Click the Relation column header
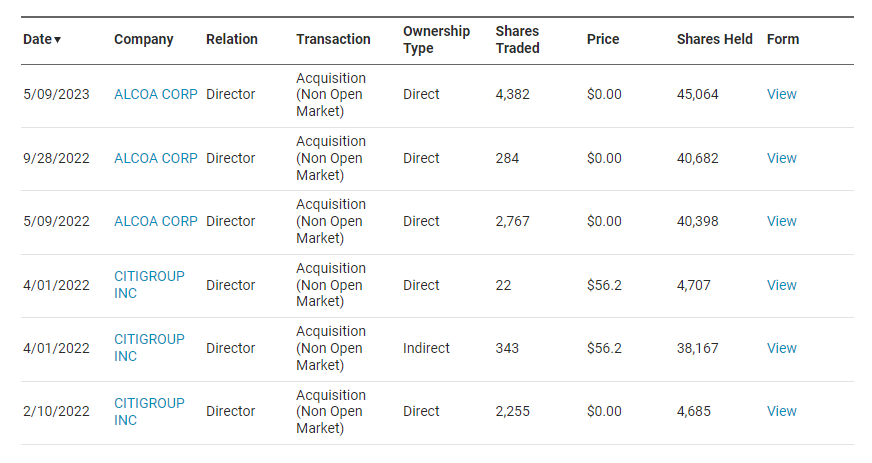872x463 pixels. click(x=232, y=39)
